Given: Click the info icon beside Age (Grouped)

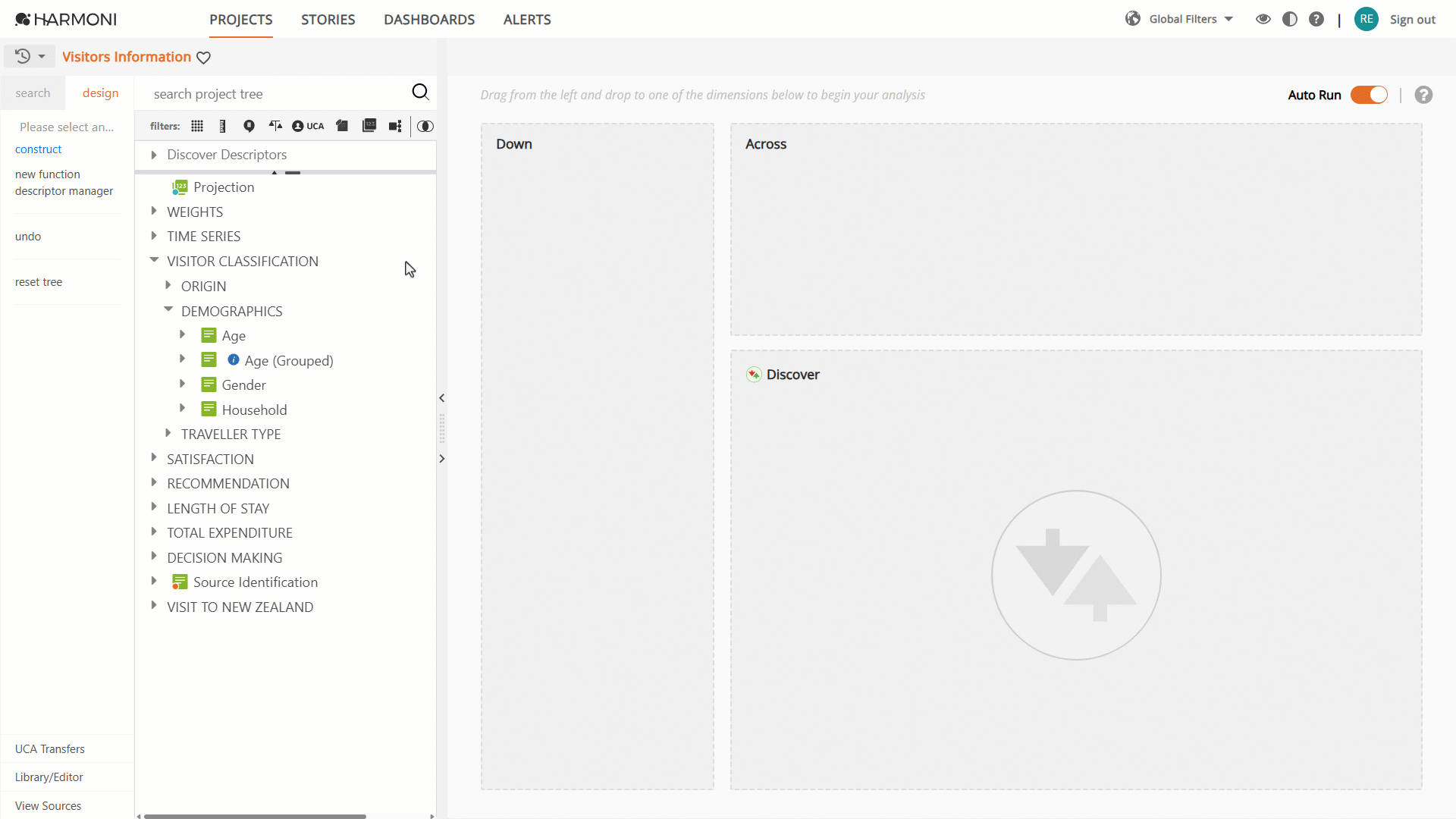Looking at the screenshot, I should (234, 359).
